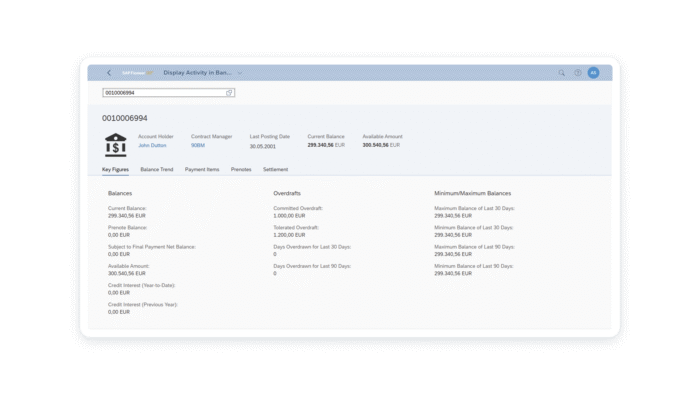Click Days Overdrawn for Last 90 Days label
The image size is (700, 394).
(x=312, y=266)
